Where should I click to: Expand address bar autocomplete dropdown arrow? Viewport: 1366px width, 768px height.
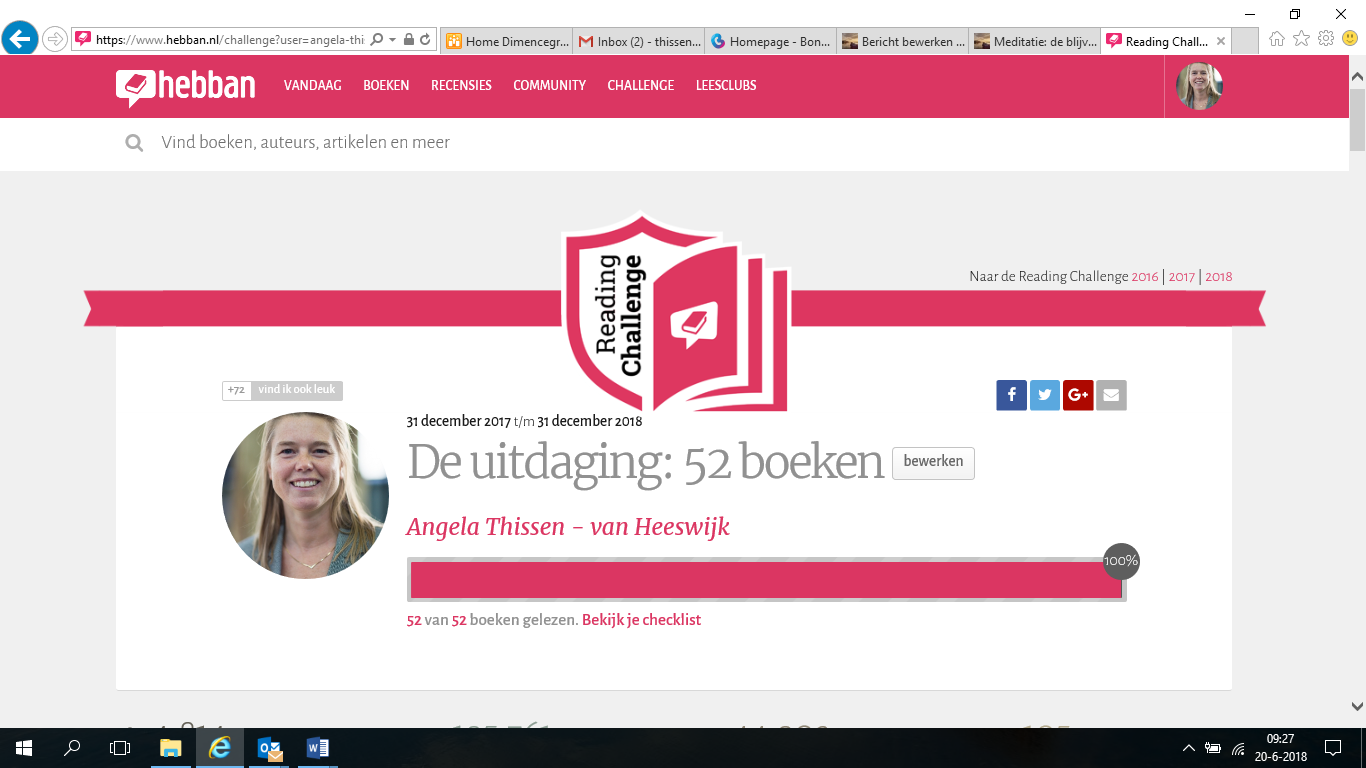coord(393,40)
